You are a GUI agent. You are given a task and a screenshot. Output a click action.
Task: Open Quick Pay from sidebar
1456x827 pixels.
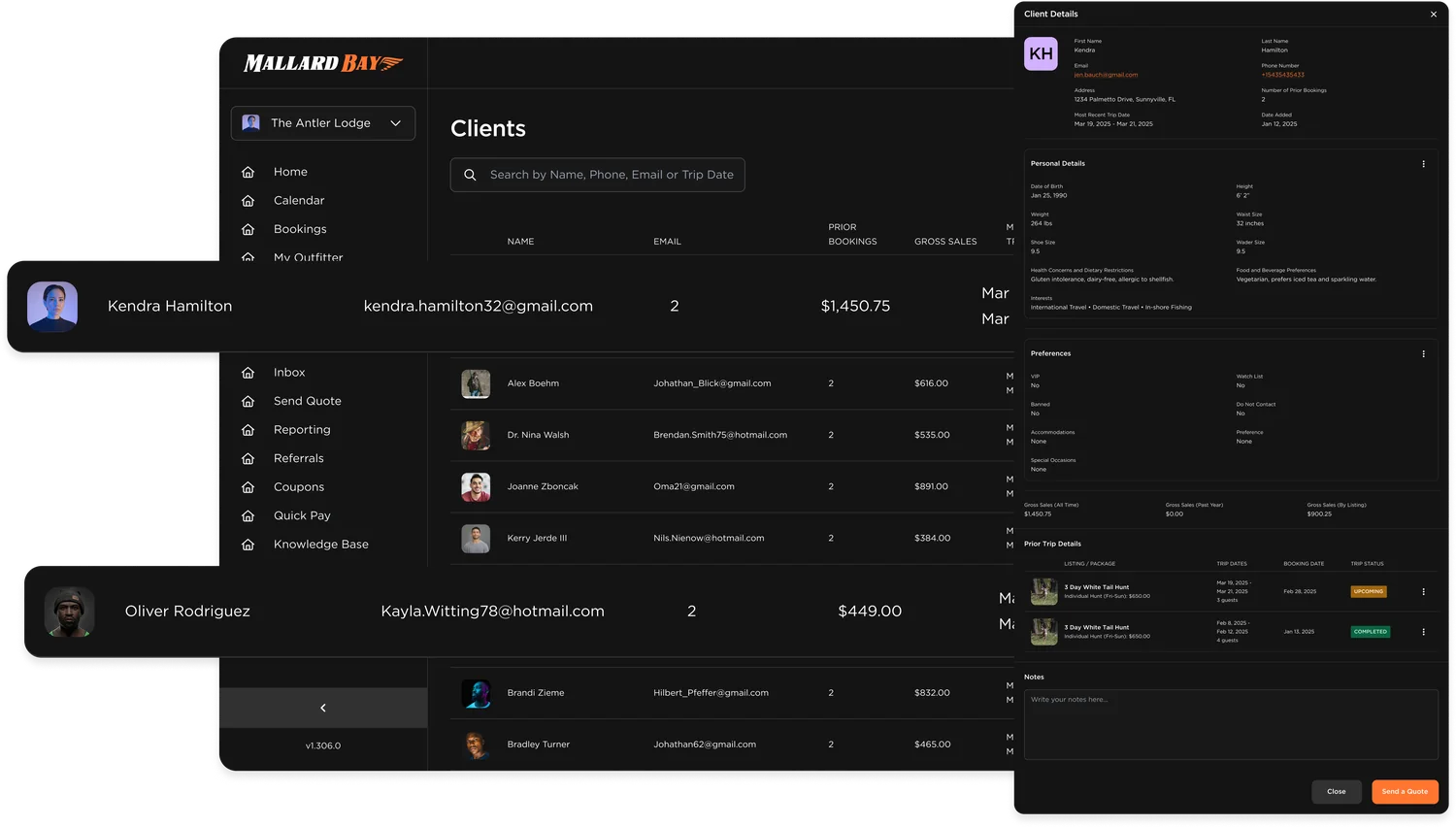[x=302, y=515]
